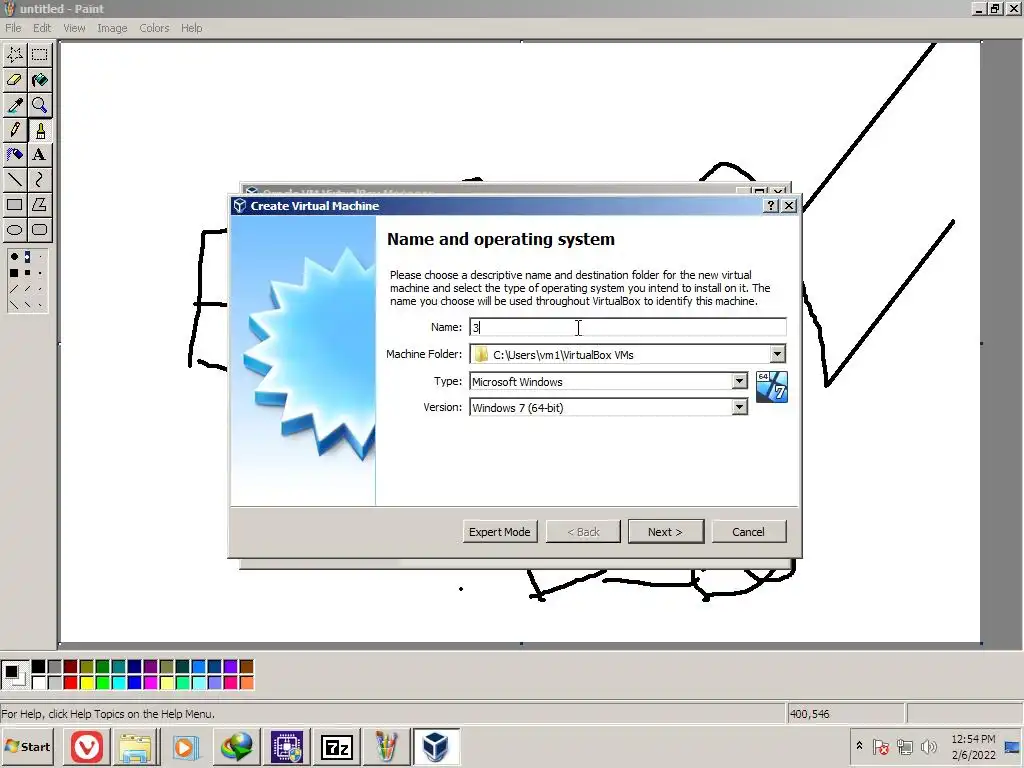Open the Colors menu
1024x768 pixels.
point(154,28)
